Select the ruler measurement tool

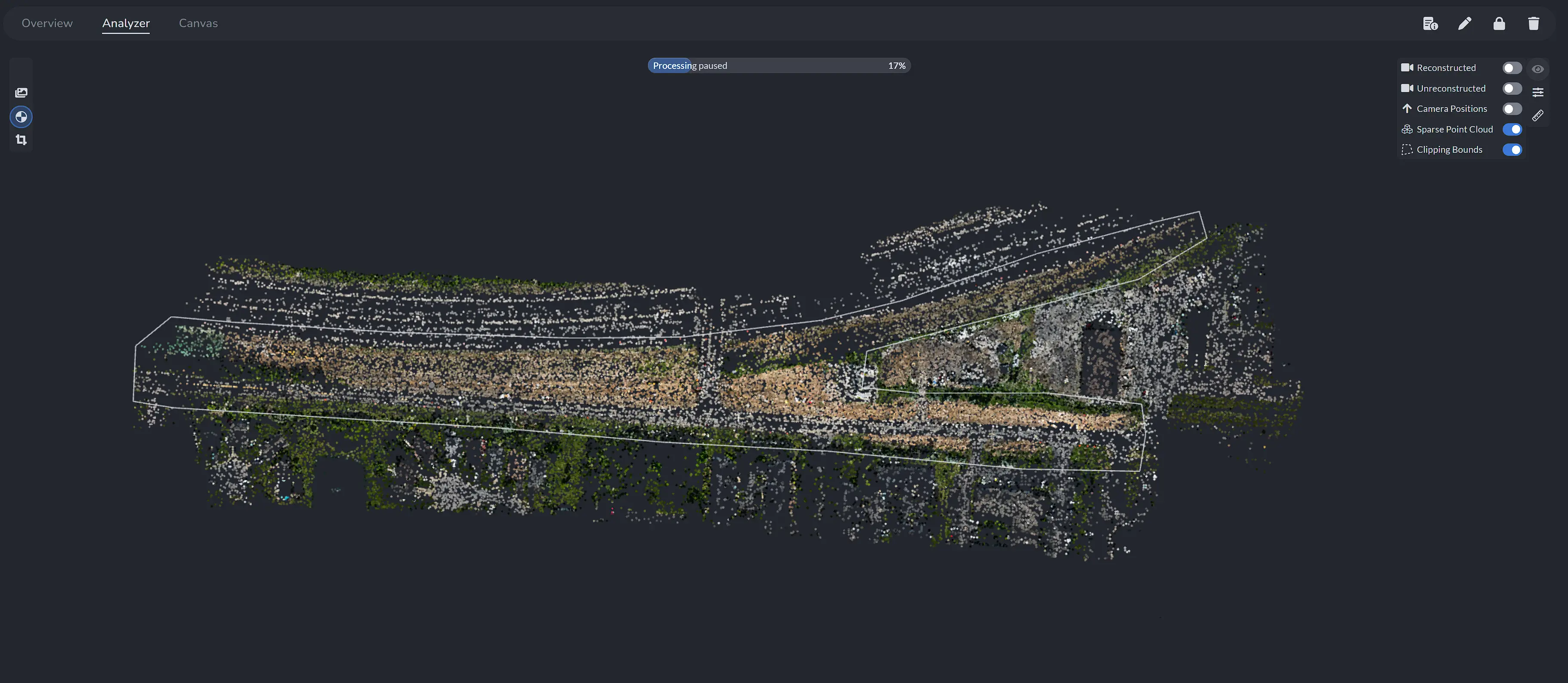tap(1539, 116)
